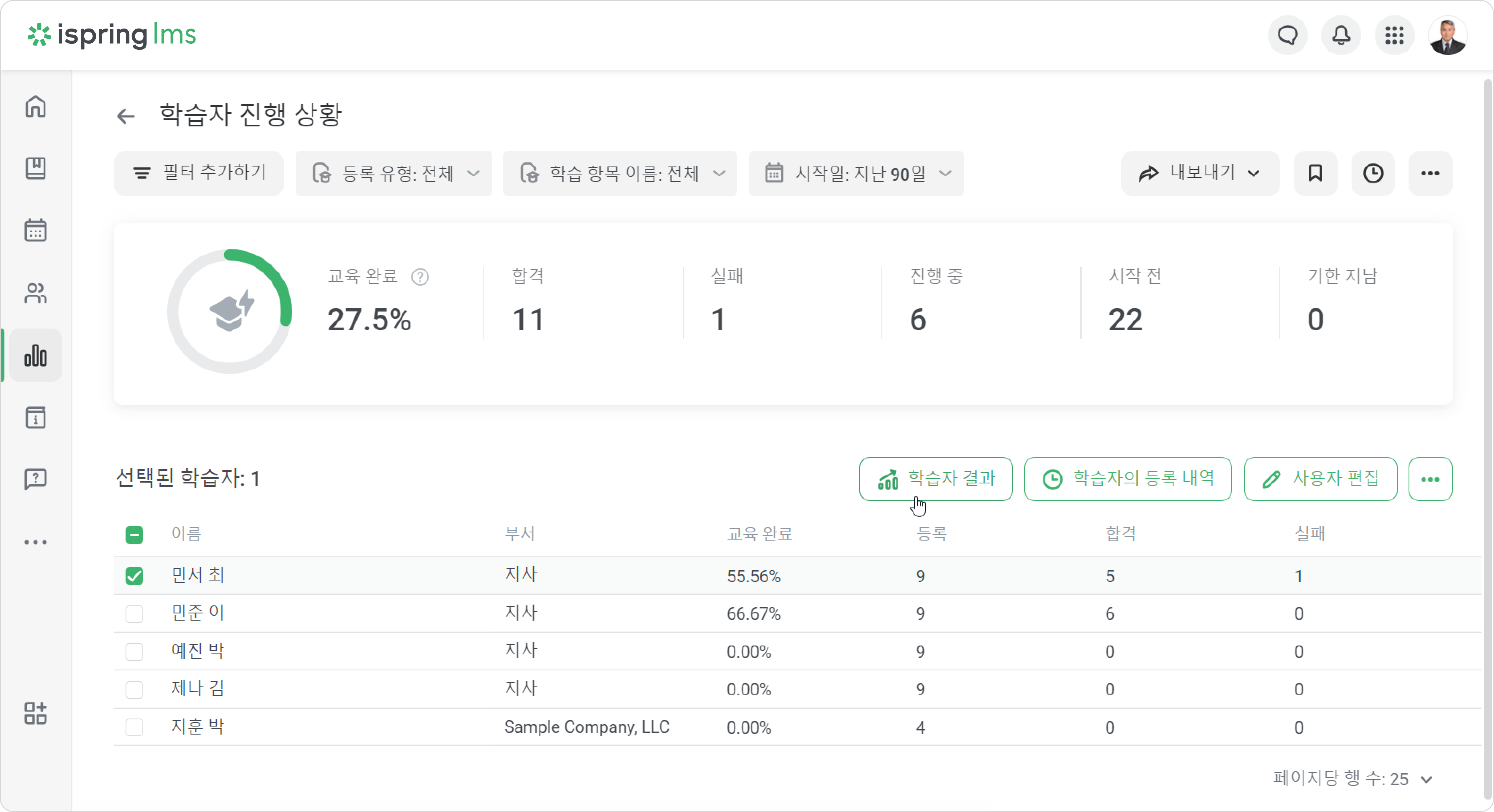The height and width of the screenshot is (812, 1494).
Task: Click the 학습자 결과 button
Action: (936, 479)
